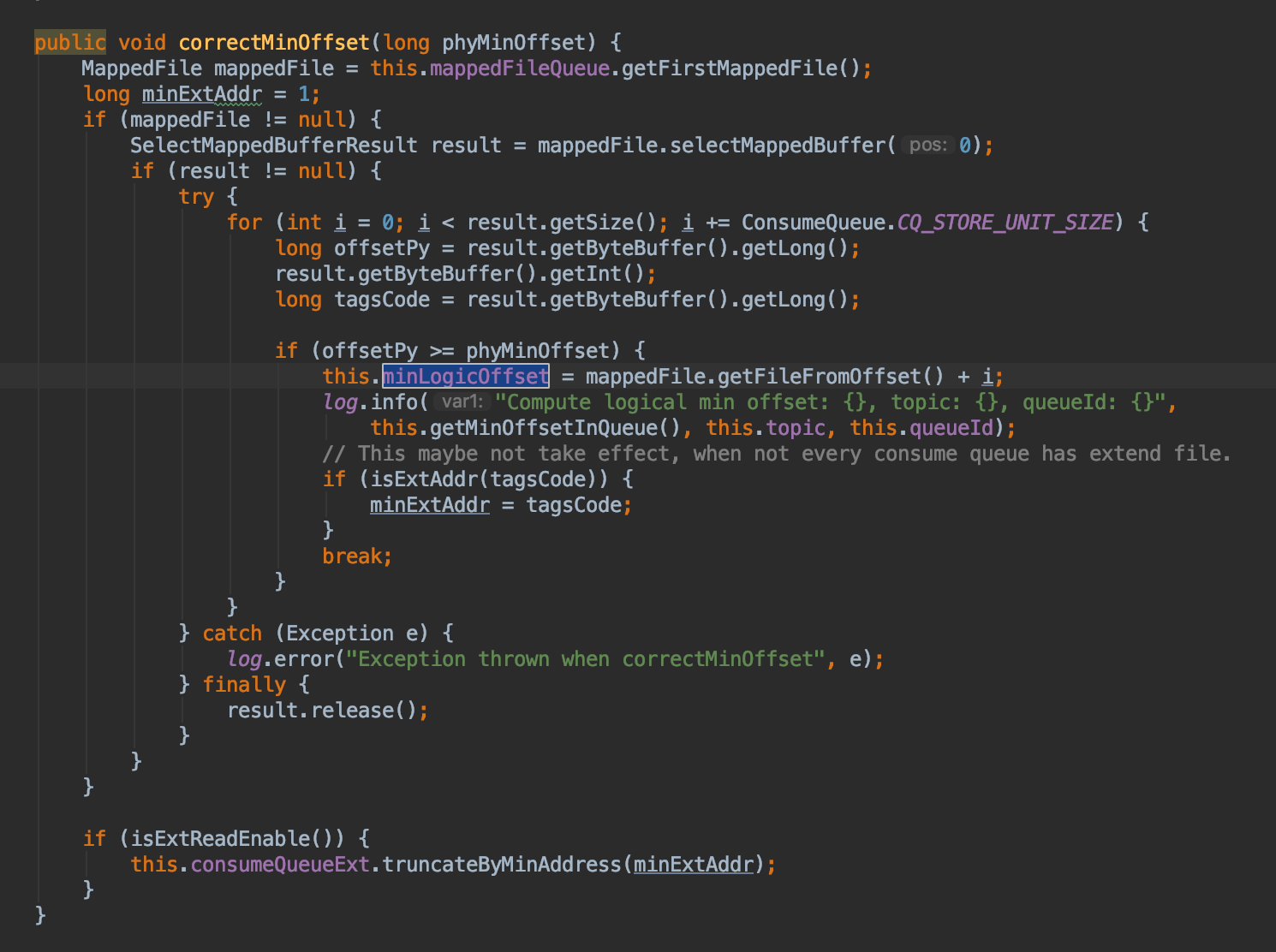
Task: Click finally keyword
Action: (x=244, y=685)
